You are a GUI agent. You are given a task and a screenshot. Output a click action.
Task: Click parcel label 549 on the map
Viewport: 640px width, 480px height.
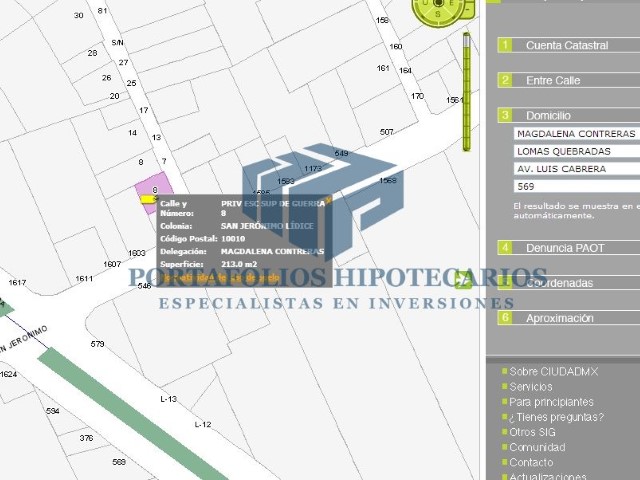[x=341, y=153]
